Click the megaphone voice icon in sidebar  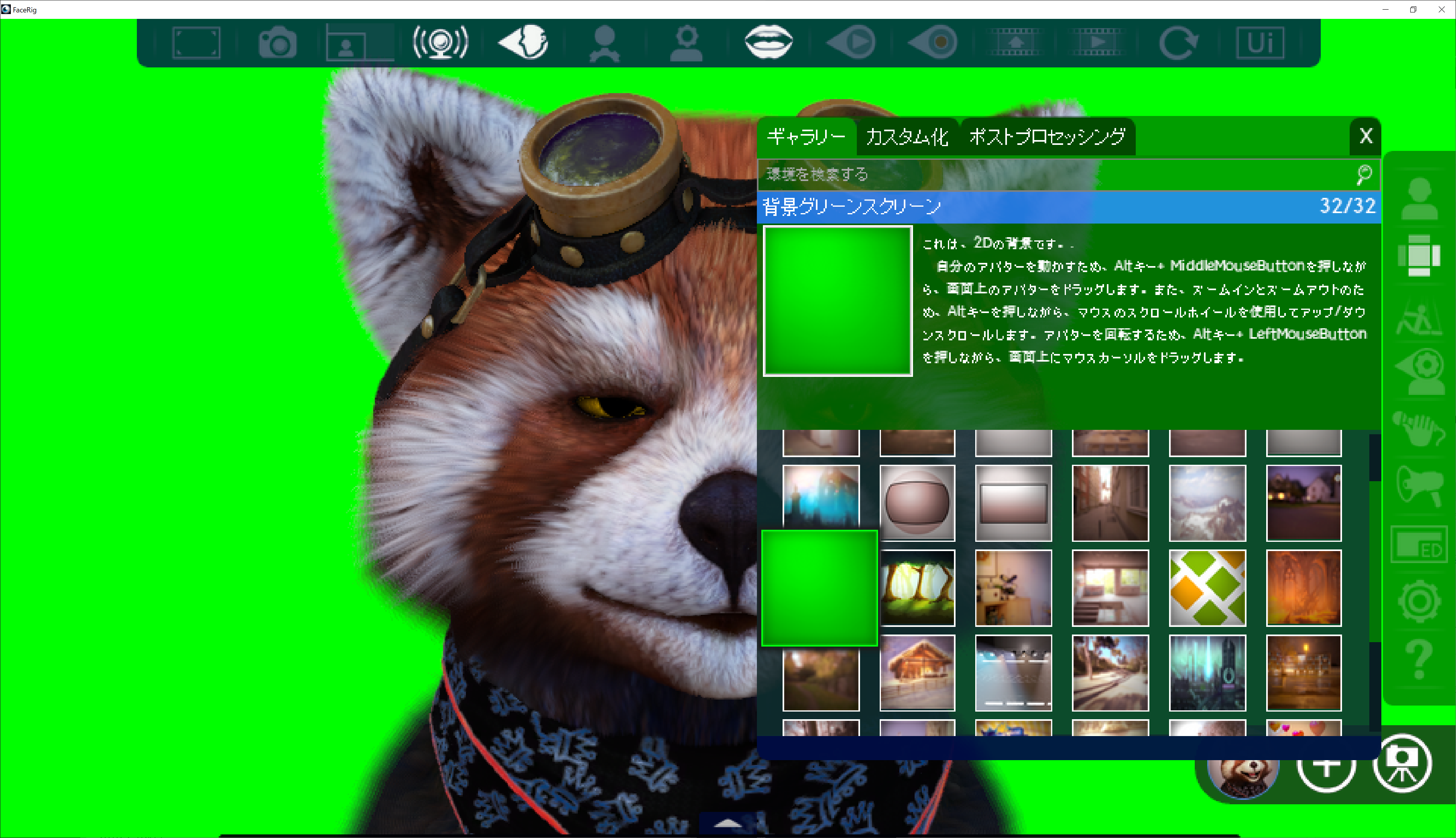1419,486
